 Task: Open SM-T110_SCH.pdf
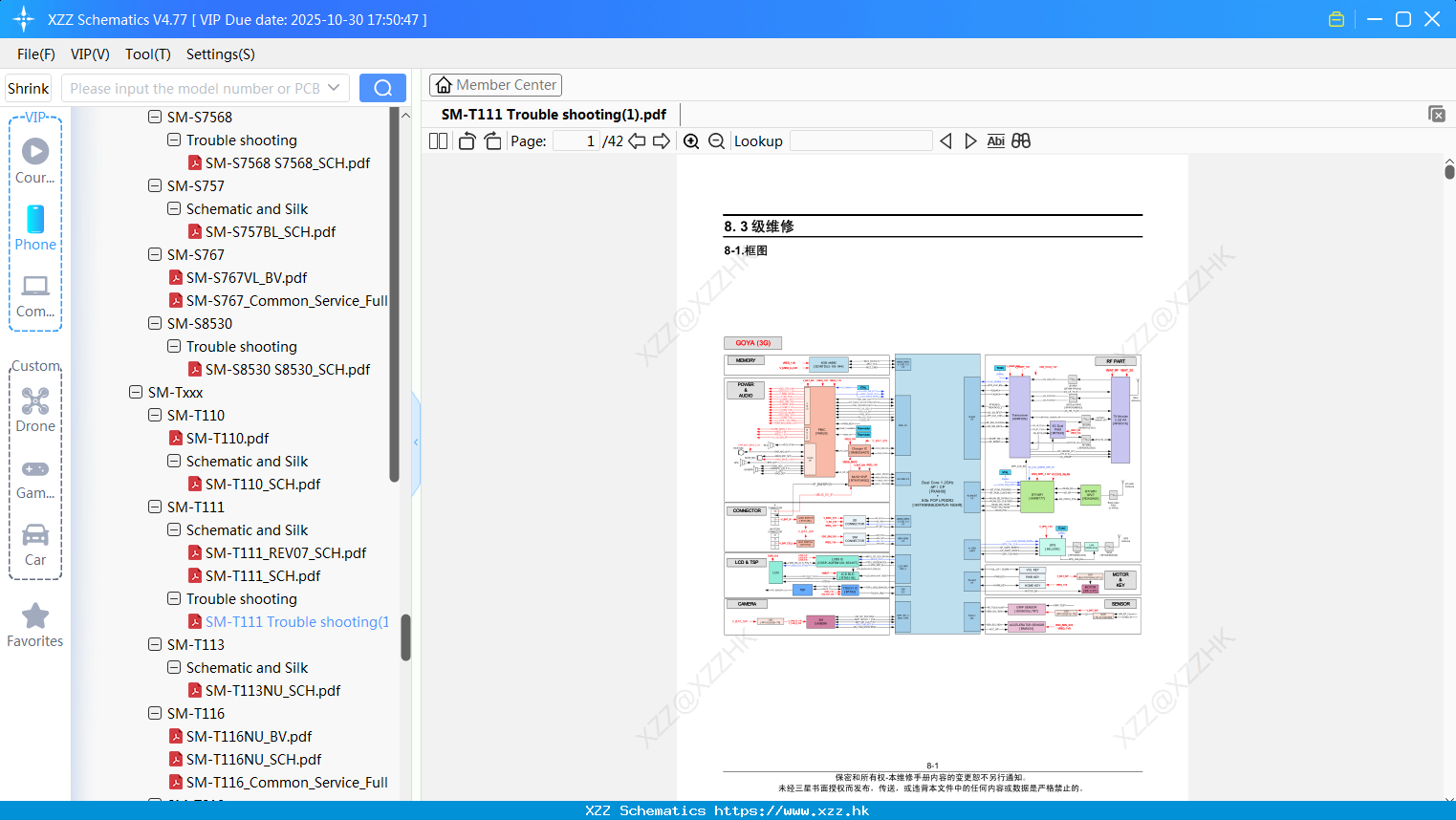pyautogui.click(x=263, y=484)
